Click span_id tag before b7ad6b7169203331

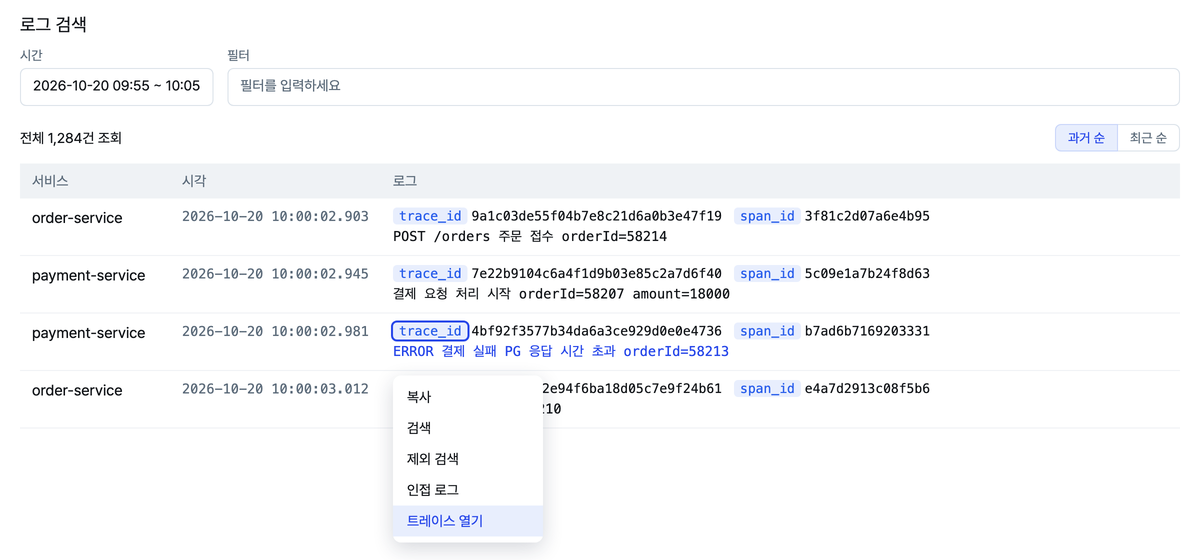[x=767, y=331]
